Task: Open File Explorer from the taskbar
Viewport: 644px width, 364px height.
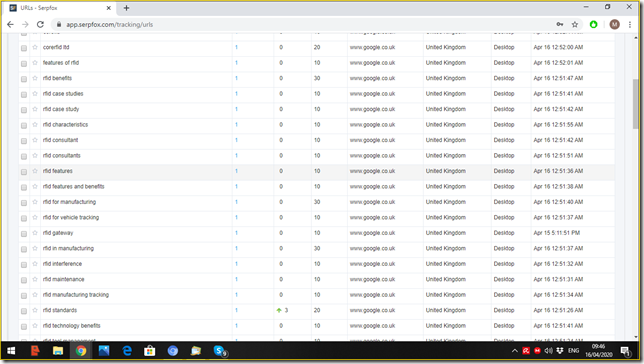Action: pos(58,351)
